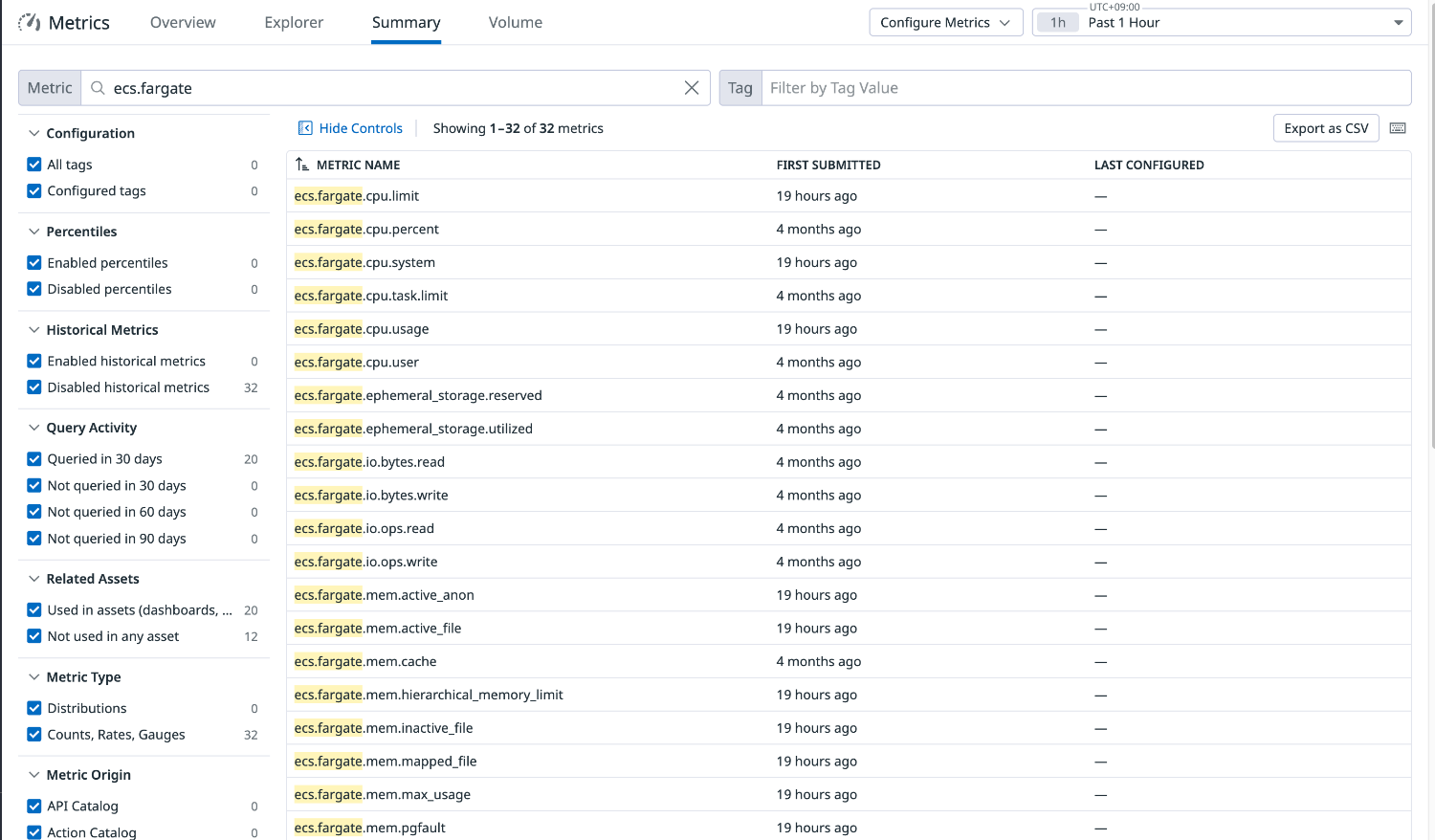The width and height of the screenshot is (1435, 840).
Task: Open the Configure Metrics dropdown
Action: 945,21
